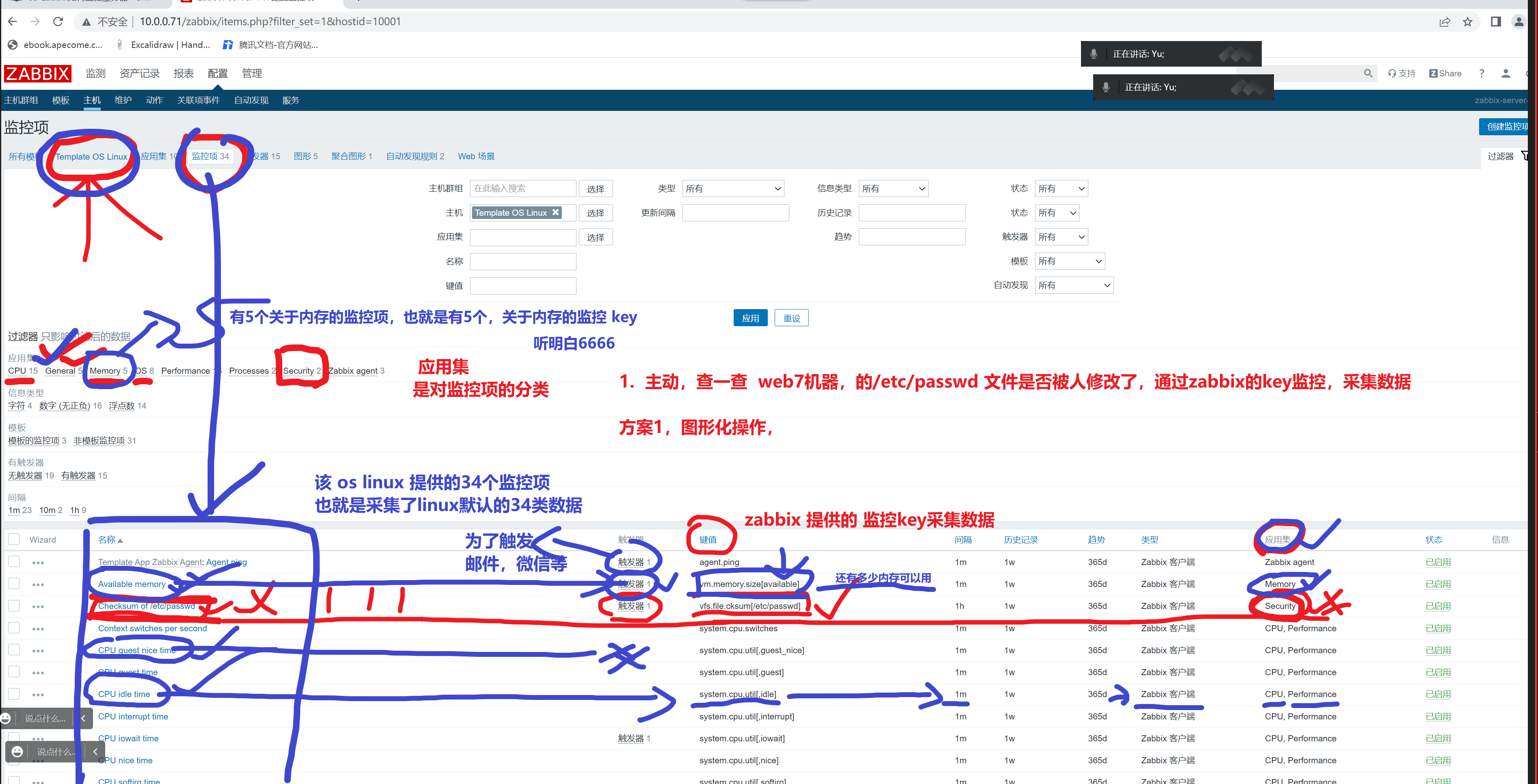Screen dimensions: 1538x784
Task: Click the browser forward arrow
Action: tap(35, 22)
